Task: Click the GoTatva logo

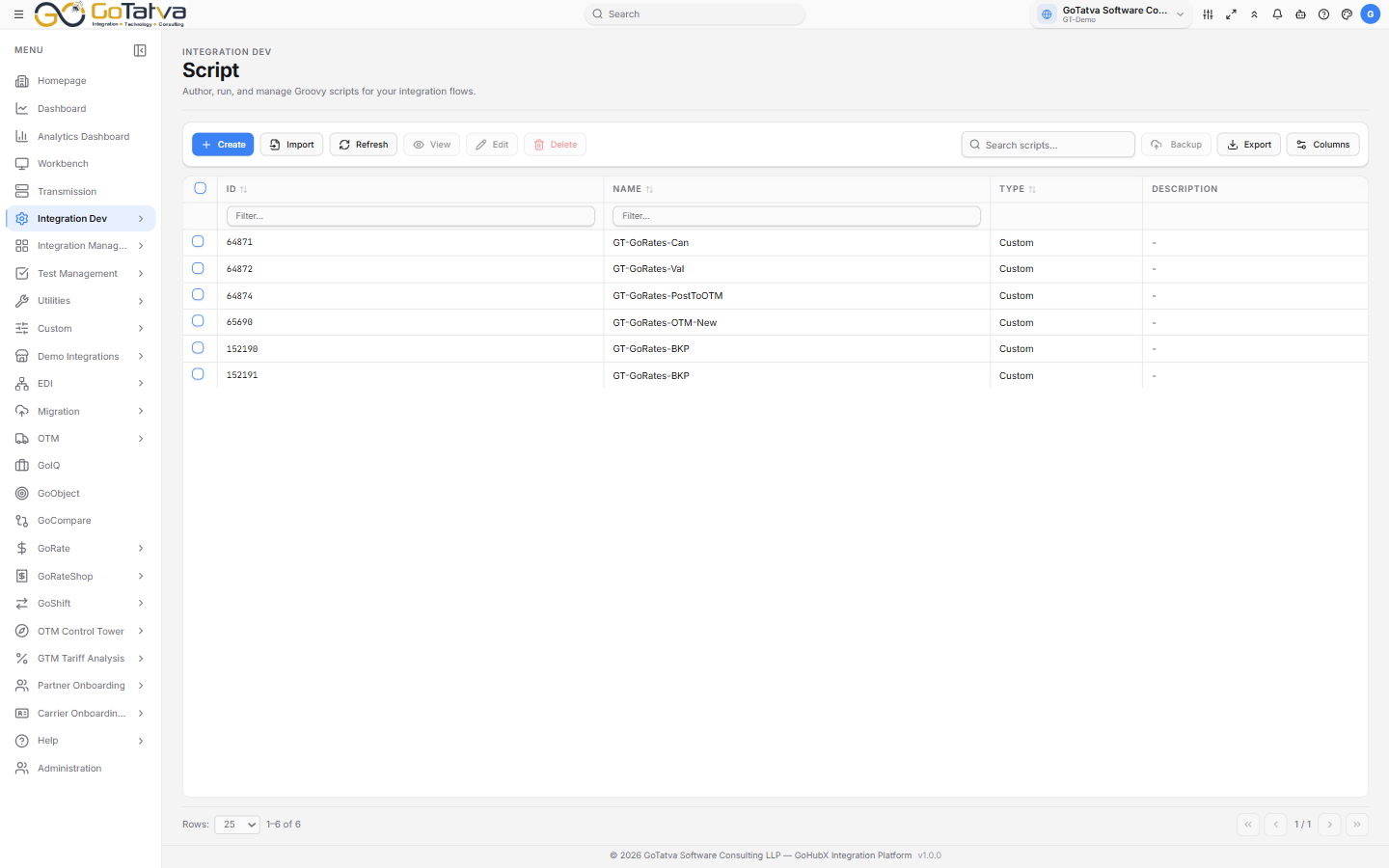Action: tap(110, 14)
